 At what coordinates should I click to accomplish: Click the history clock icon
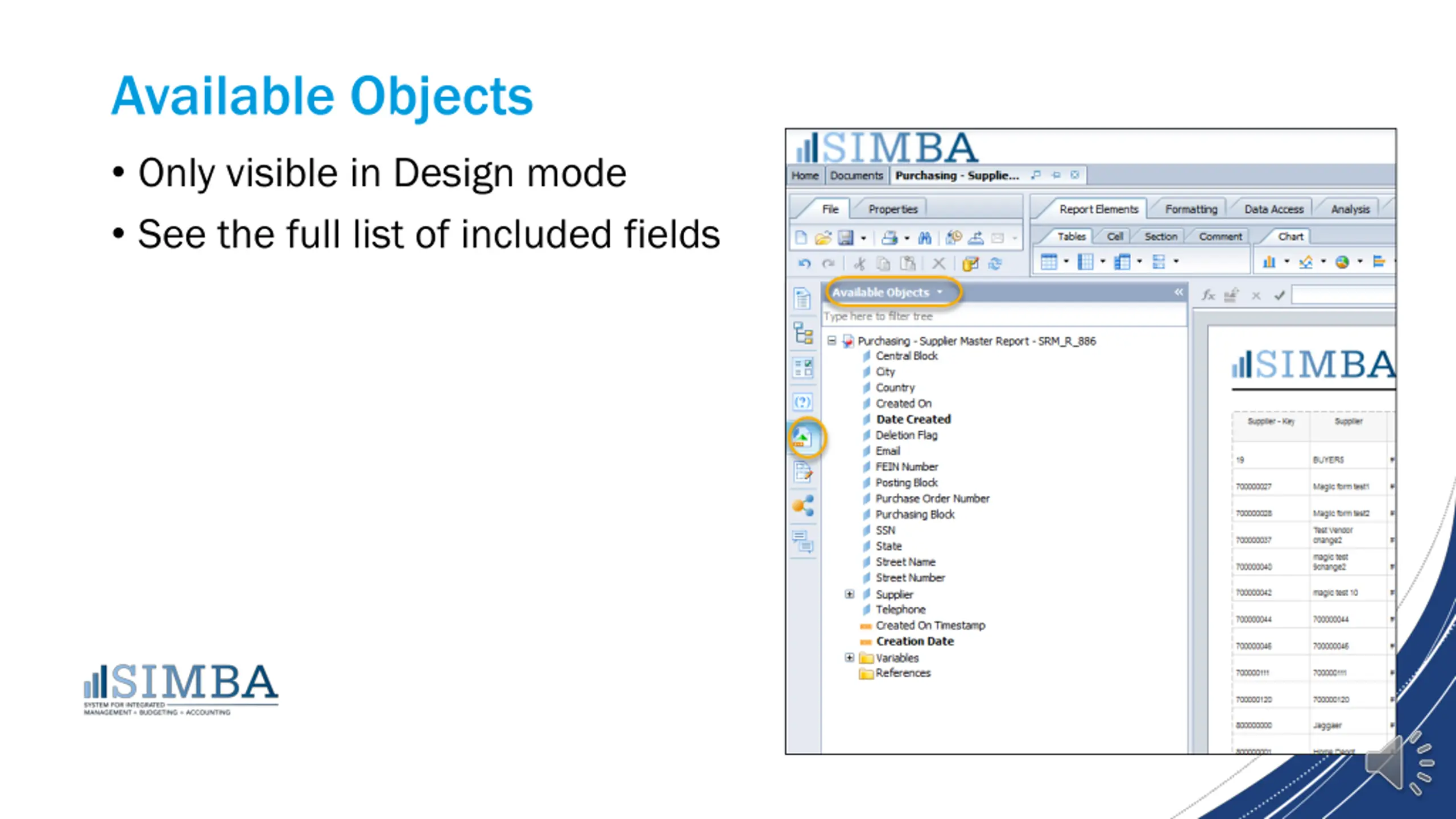pos(954,238)
